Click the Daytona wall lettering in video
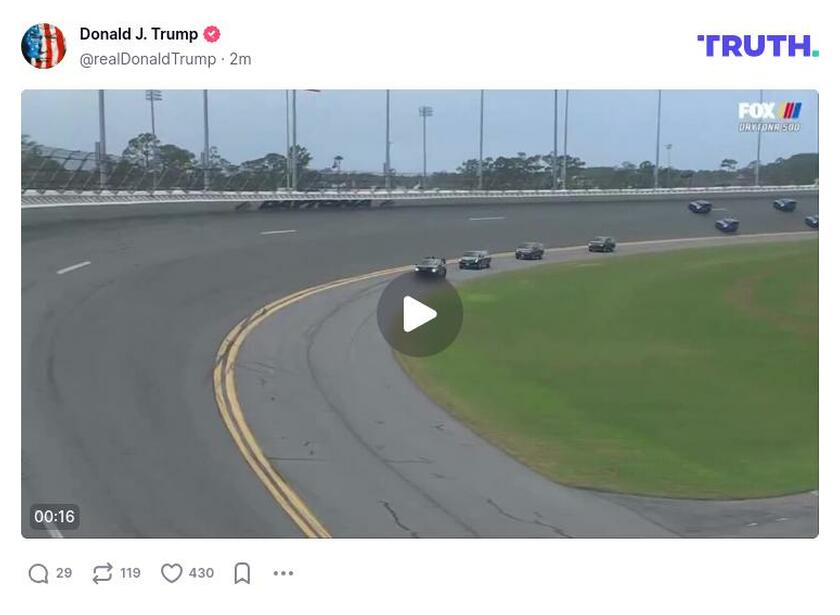 [x=314, y=205]
